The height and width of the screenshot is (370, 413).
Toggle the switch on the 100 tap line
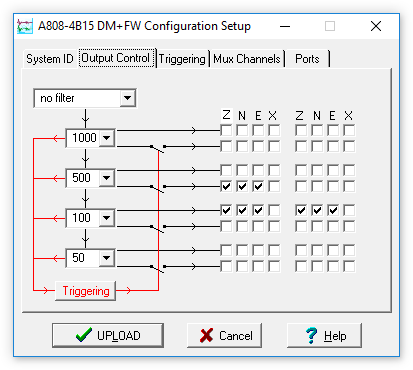tap(157, 228)
